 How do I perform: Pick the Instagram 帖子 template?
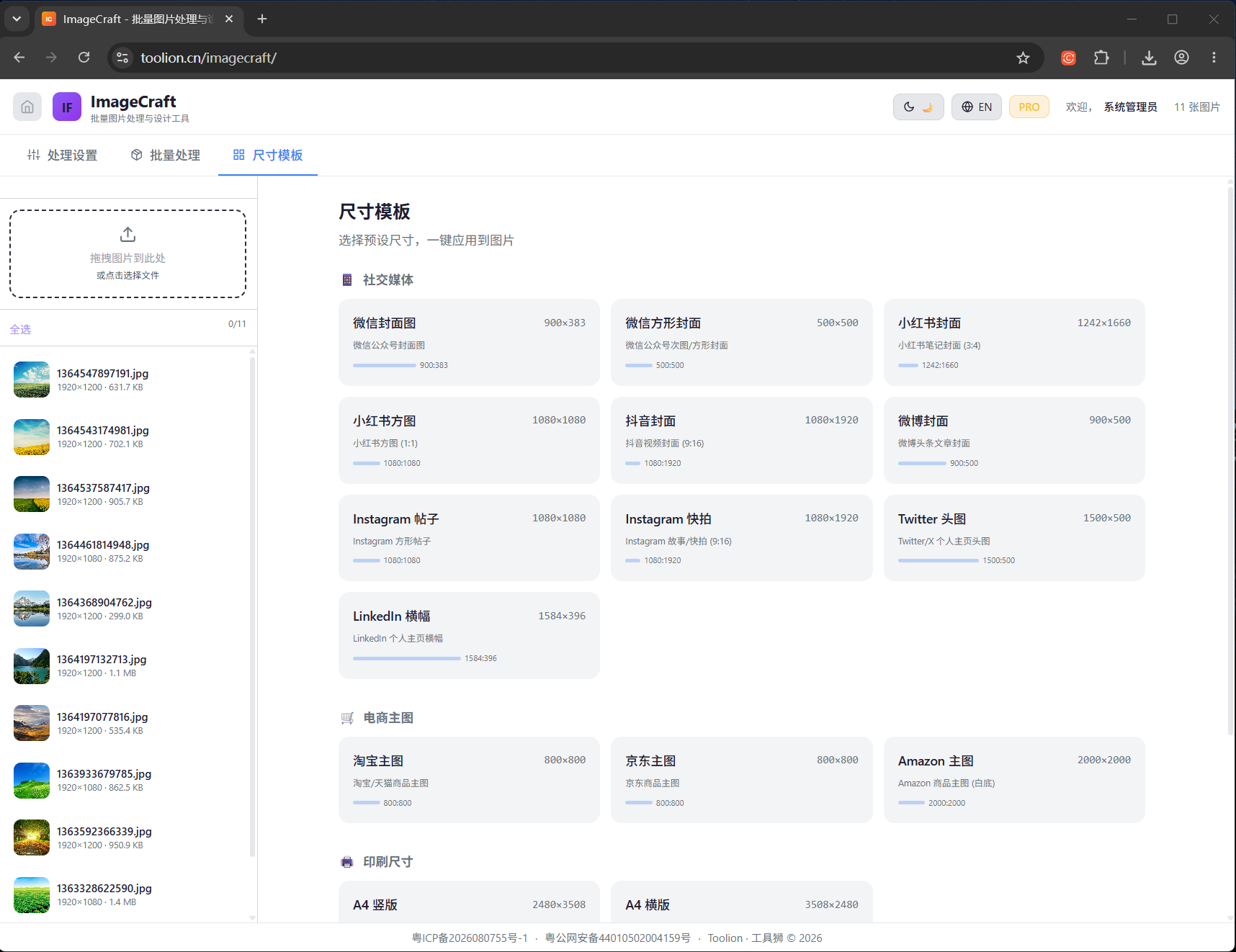pyautogui.click(x=469, y=538)
